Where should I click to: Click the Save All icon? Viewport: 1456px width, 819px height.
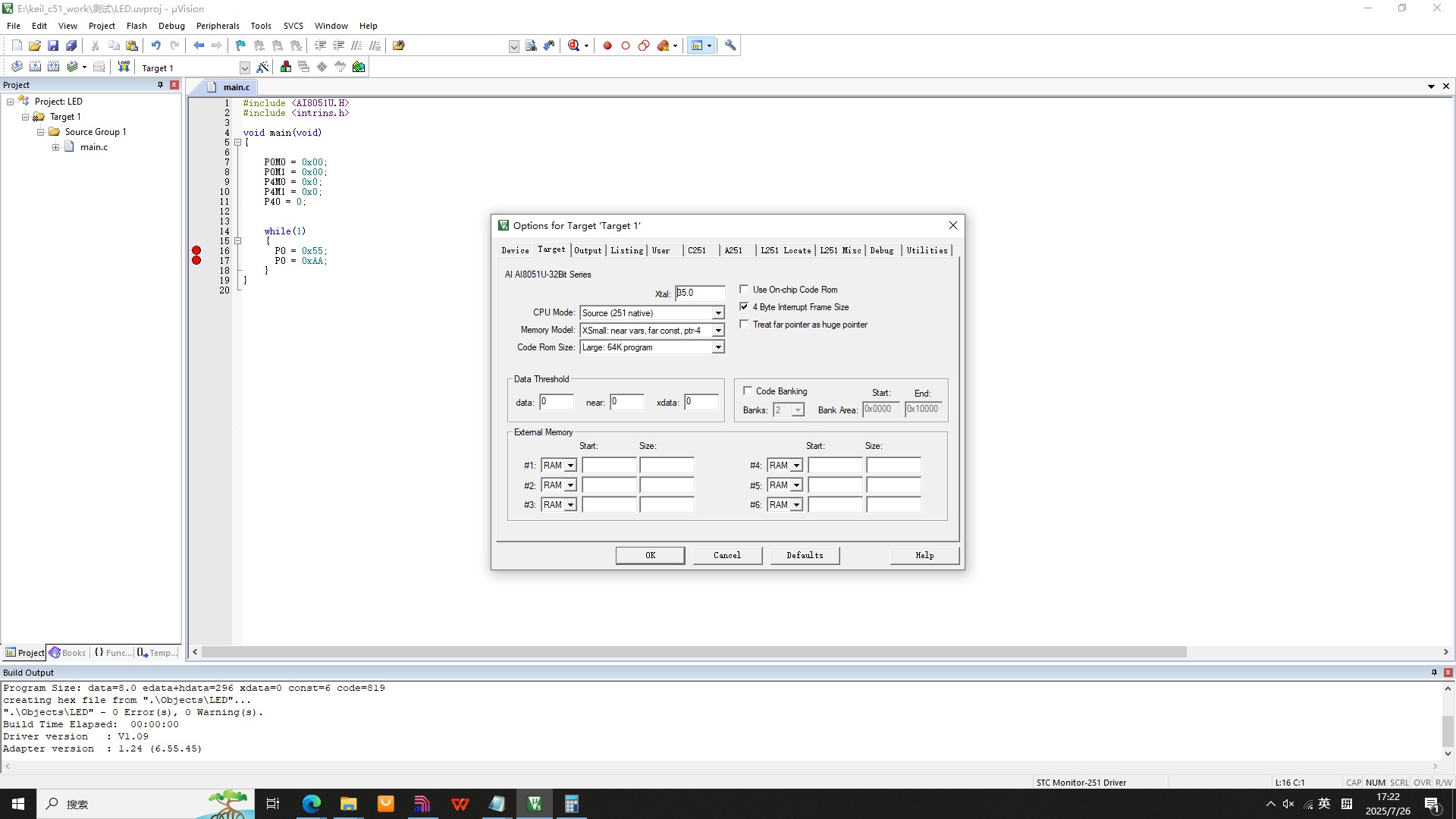click(x=71, y=45)
